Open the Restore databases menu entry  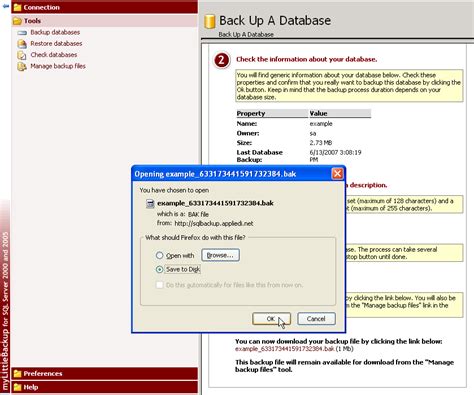(56, 43)
